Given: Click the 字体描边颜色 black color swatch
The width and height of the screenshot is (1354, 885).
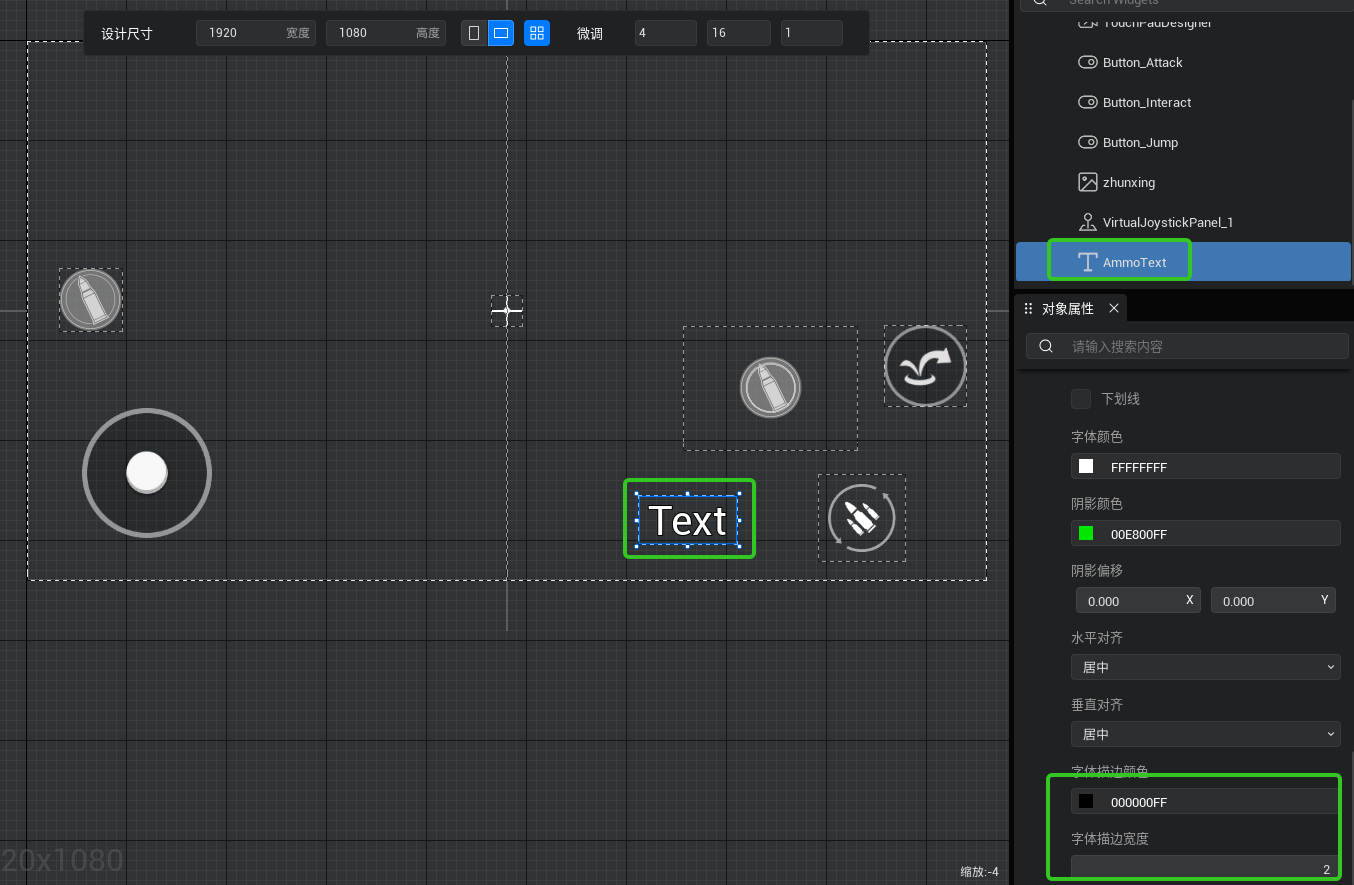Looking at the screenshot, I should 1086,801.
